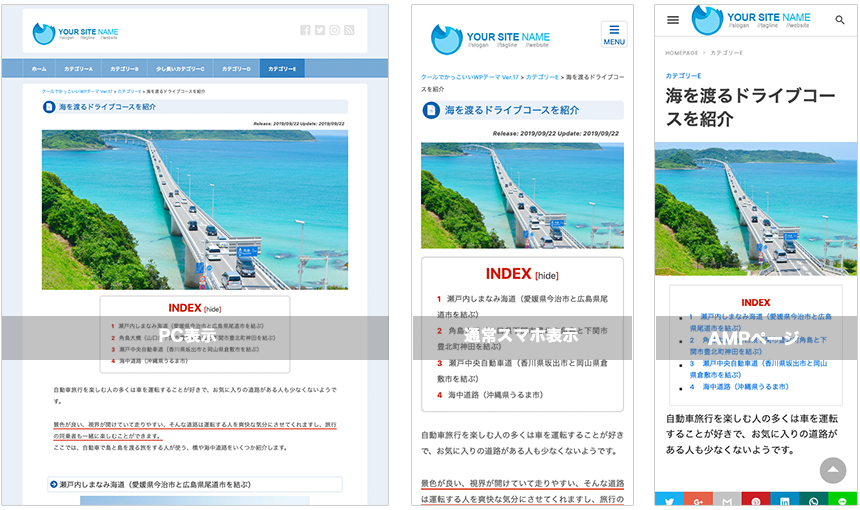Image resolution: width=860 pixels, height=510 pixels.
Task: Click the site logo in AMP page header
Action: [x=751, y=20]
